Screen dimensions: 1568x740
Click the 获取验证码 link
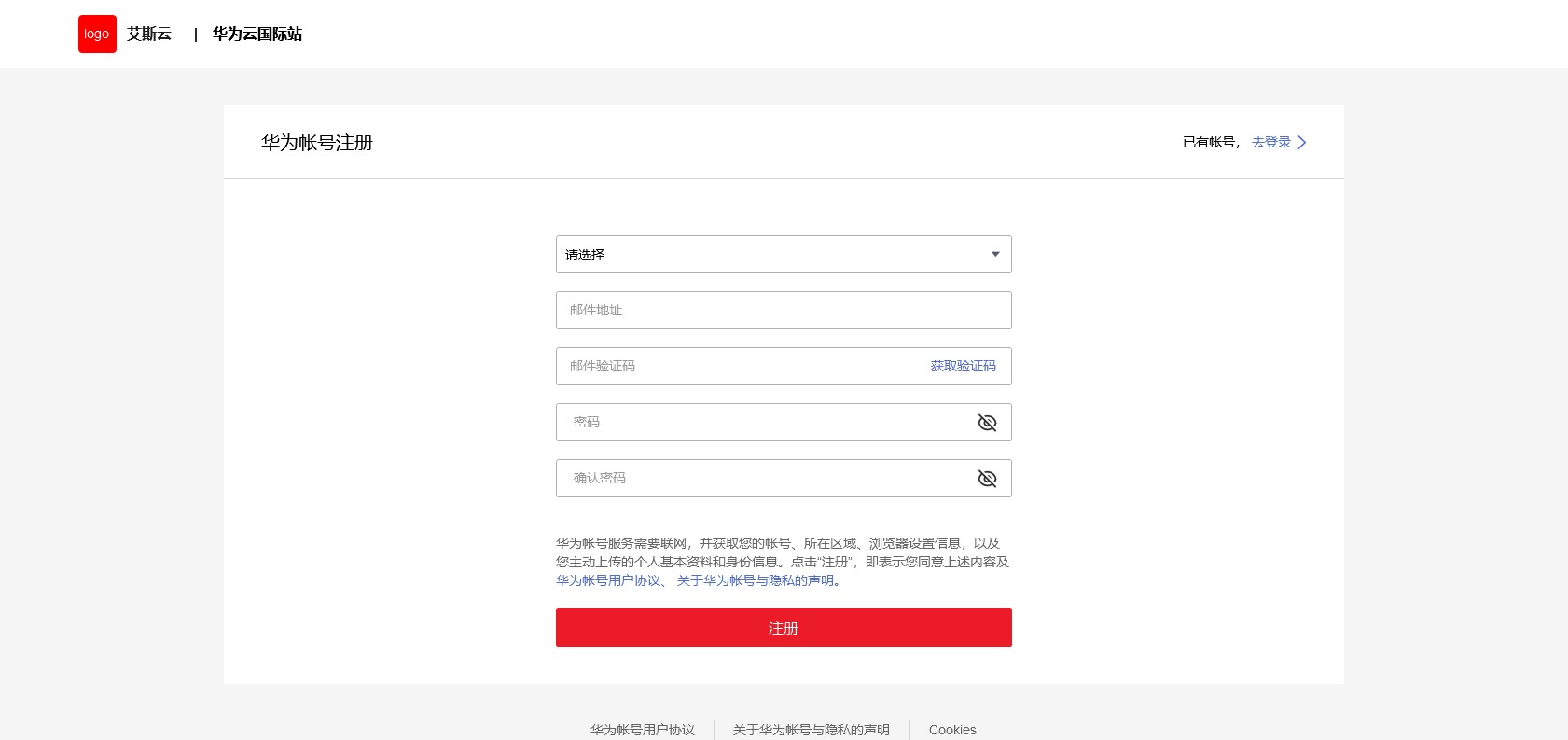click(x=963, y=366)
